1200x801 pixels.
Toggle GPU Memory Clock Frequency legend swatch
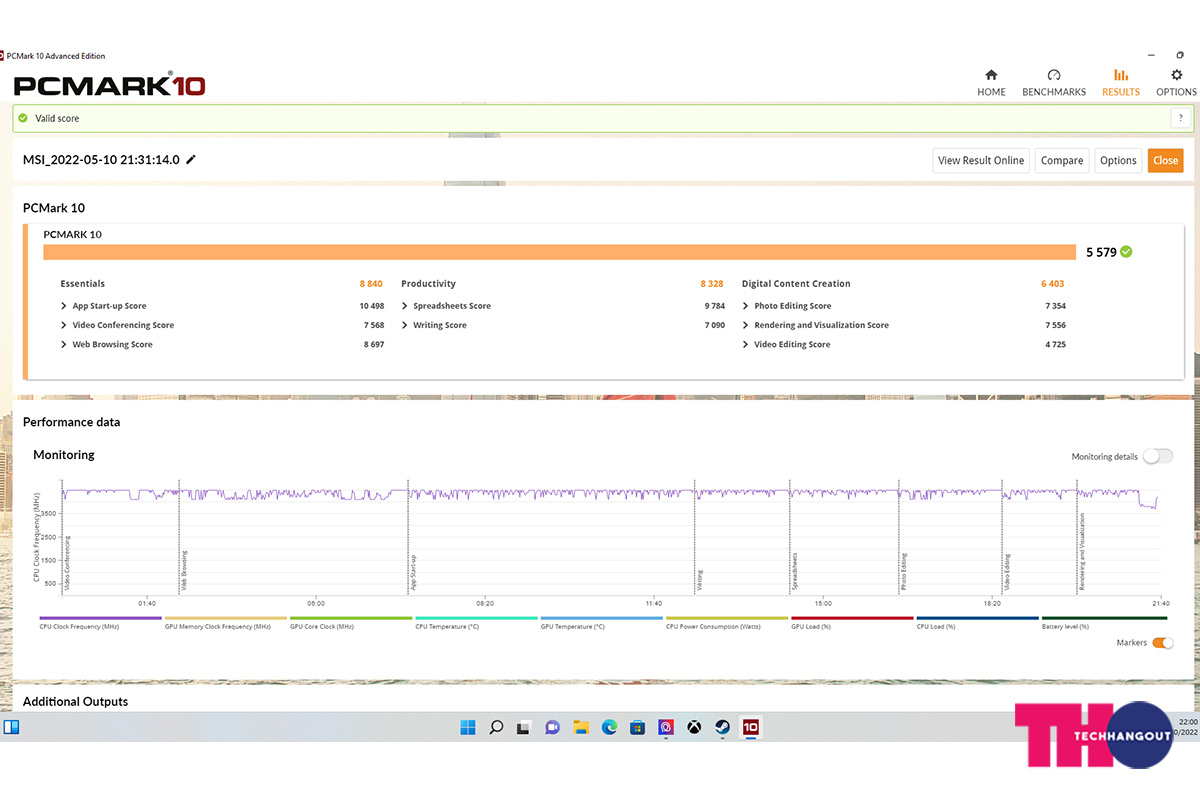click(226, 618)
